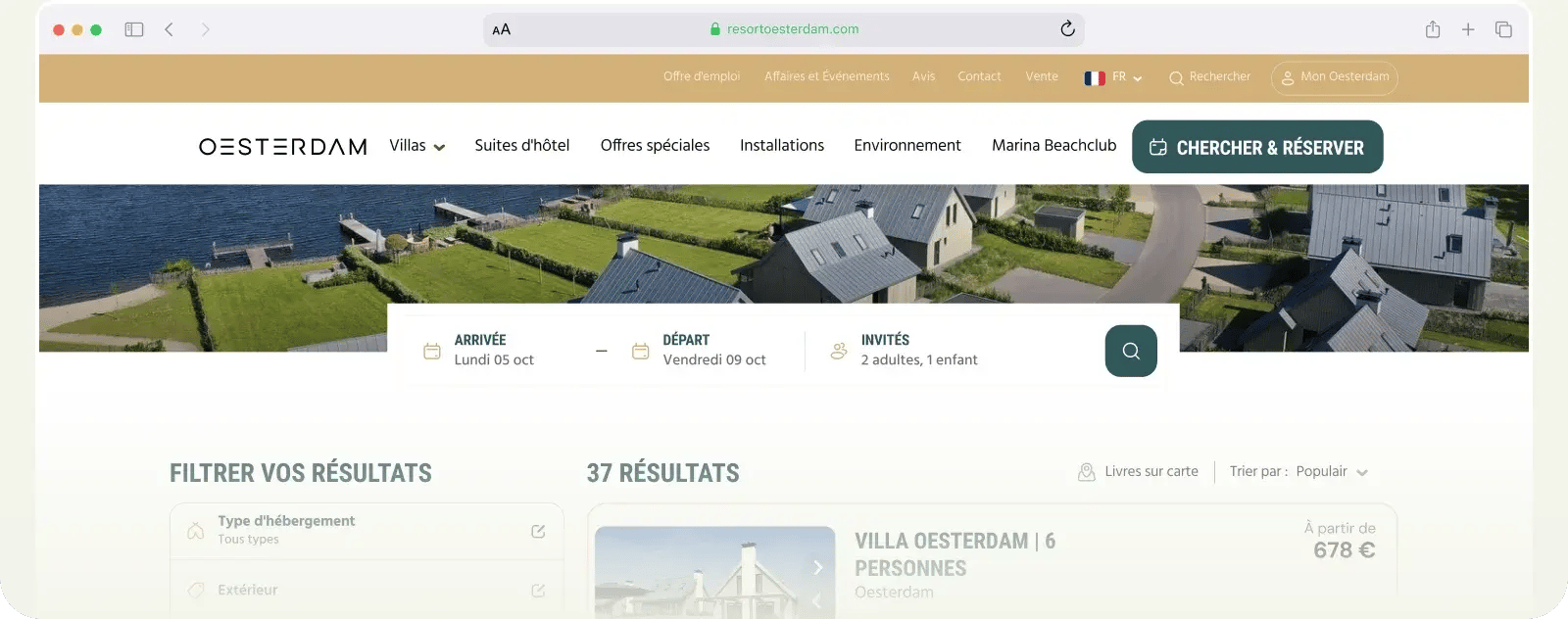Image resolution: width=1568 pixels, height=619 pixels.
Task: Show next villa photo with arrow
Action: (817, 567)
